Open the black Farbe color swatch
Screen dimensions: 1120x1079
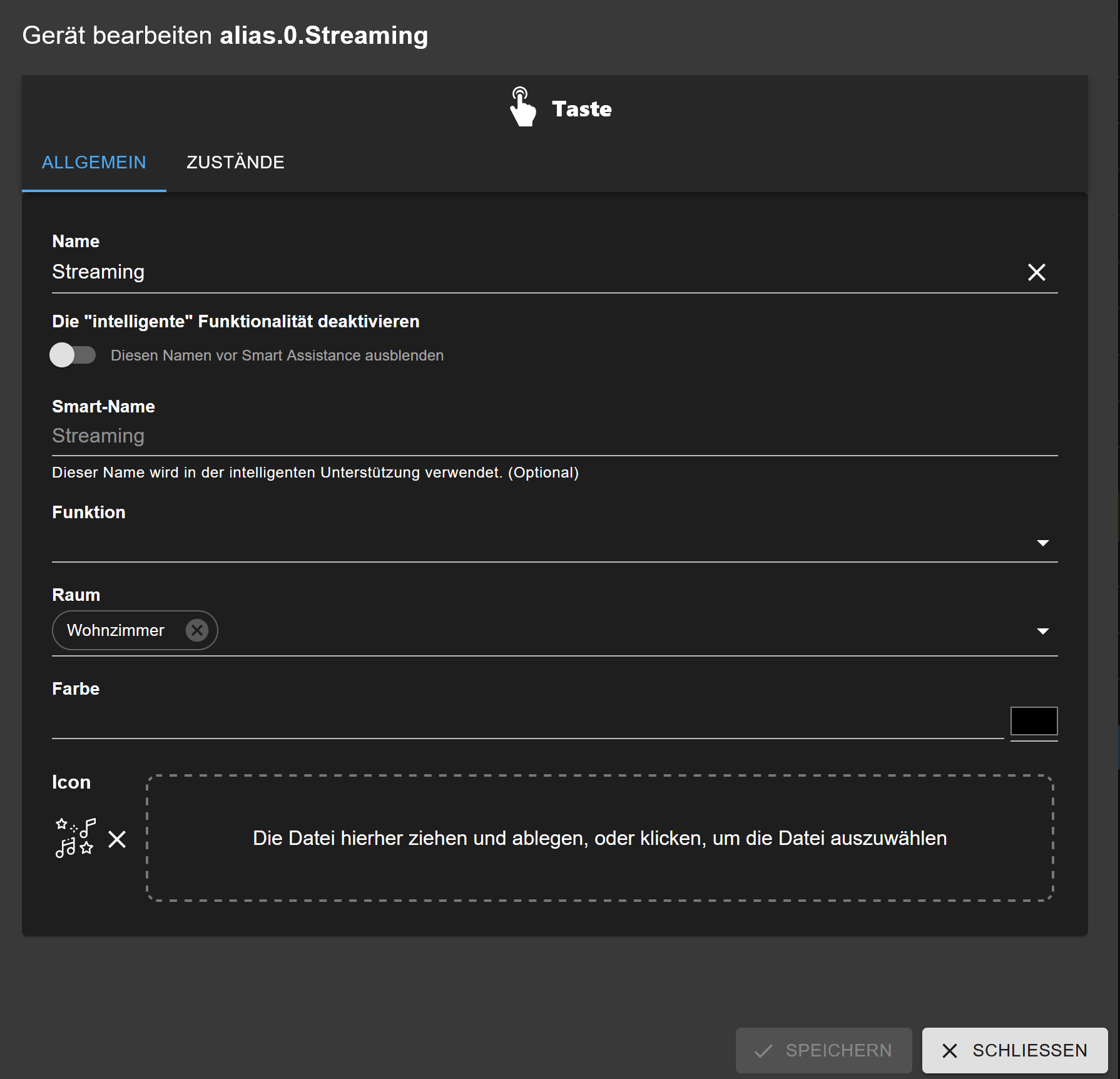(1034, 721)
